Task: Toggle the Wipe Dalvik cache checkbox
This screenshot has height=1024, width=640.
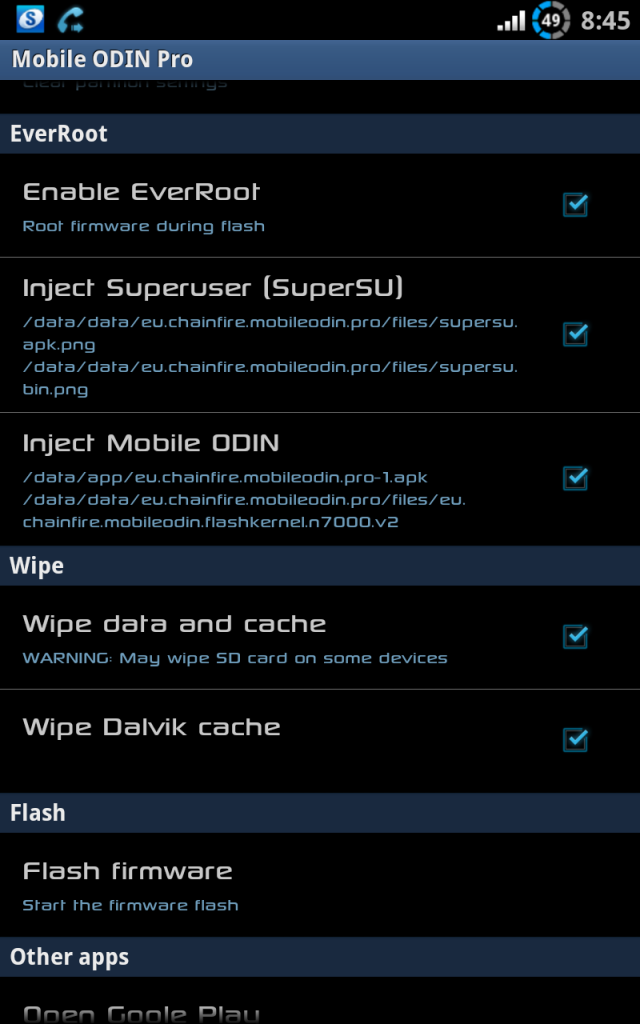Action: 575,739
